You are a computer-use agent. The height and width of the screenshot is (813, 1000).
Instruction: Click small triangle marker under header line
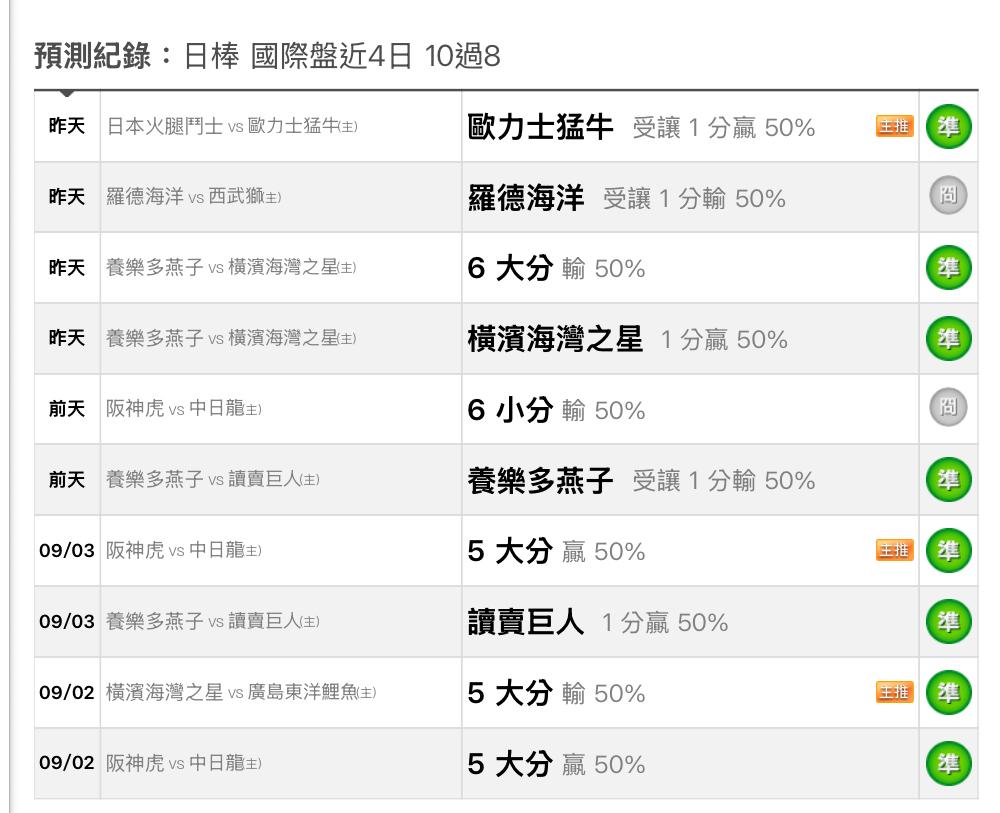pos(67,94)
